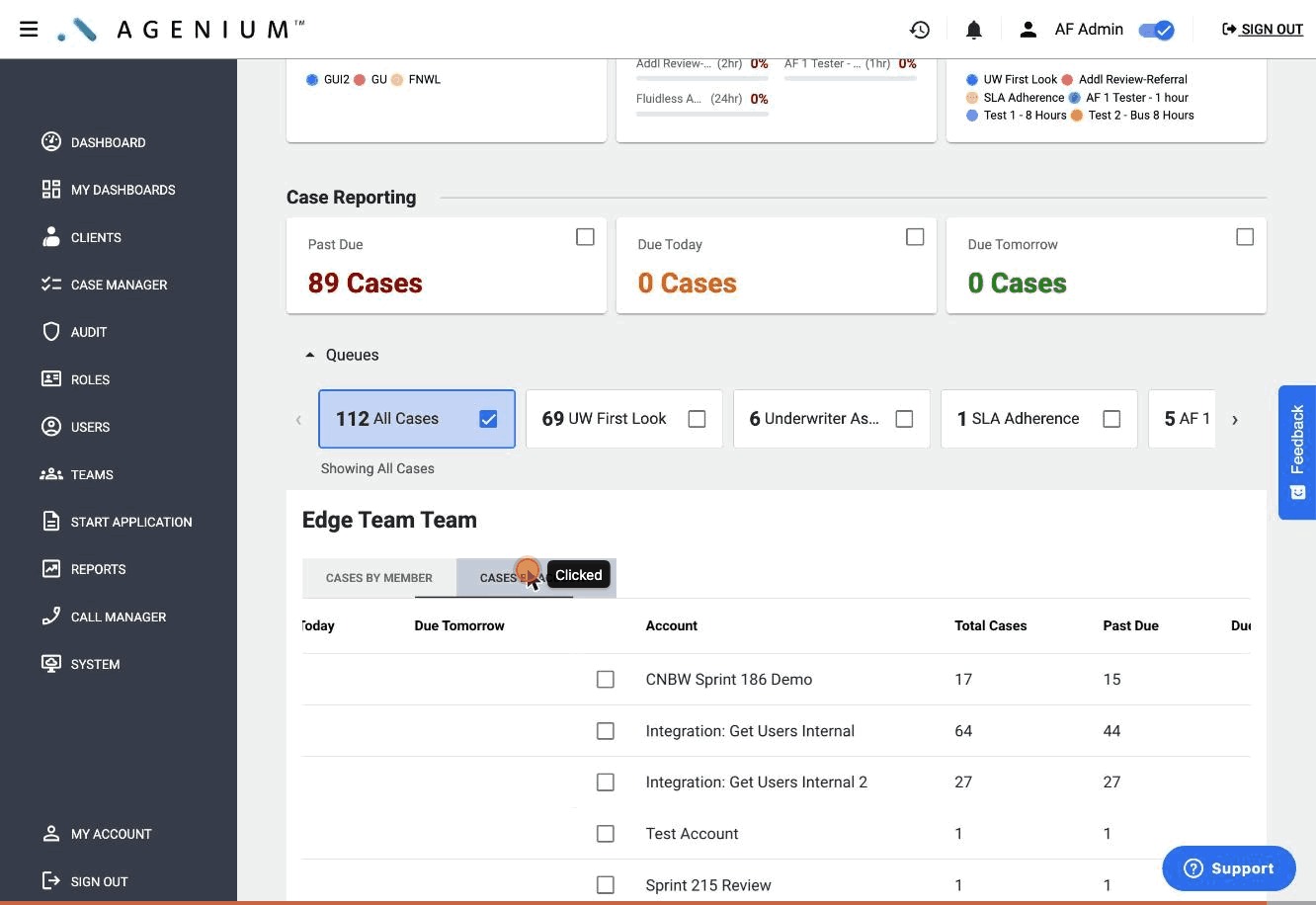Click the My Dashboards grid icon

click(51, 189)
